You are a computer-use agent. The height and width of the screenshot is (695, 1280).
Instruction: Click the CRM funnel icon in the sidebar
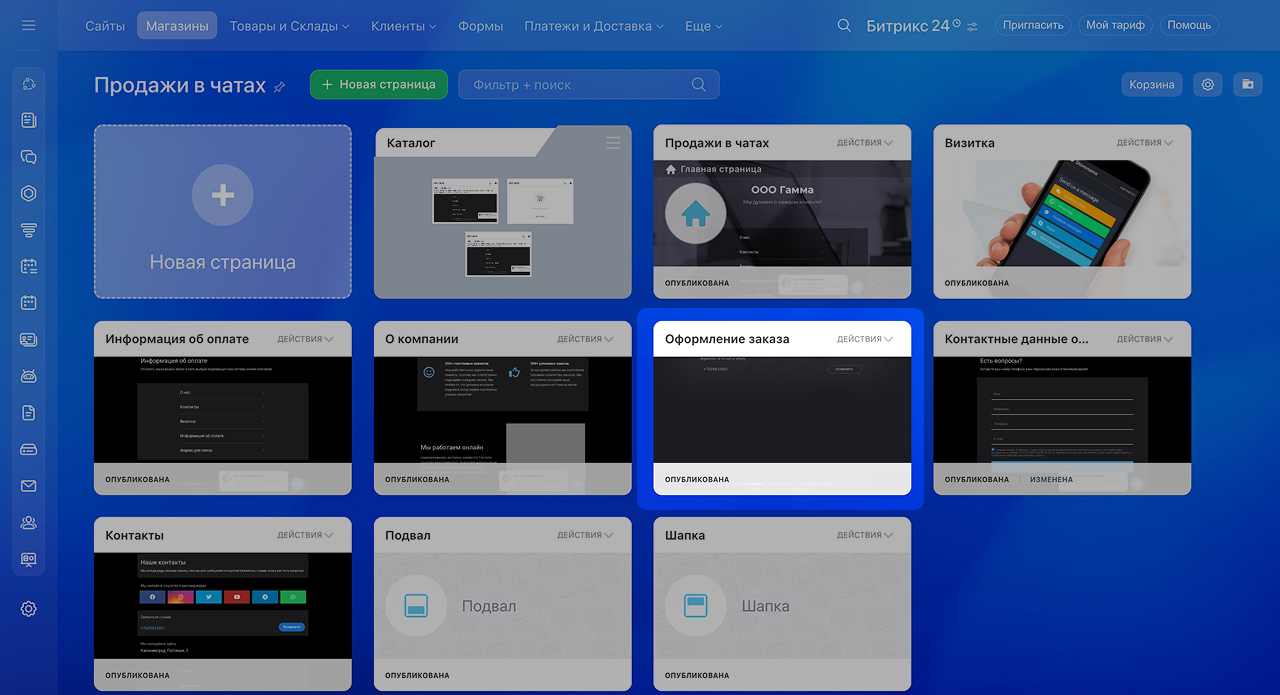tap(28, 230)
